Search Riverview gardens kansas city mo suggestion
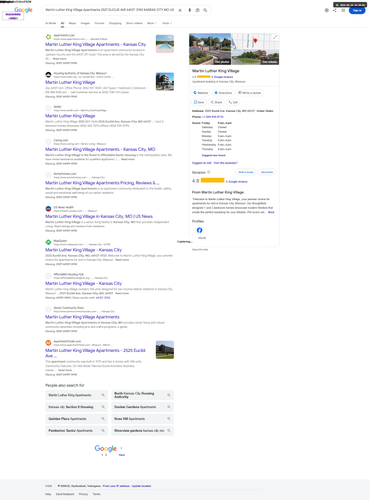This screenshot has width=374, height=500. (142, 431)
